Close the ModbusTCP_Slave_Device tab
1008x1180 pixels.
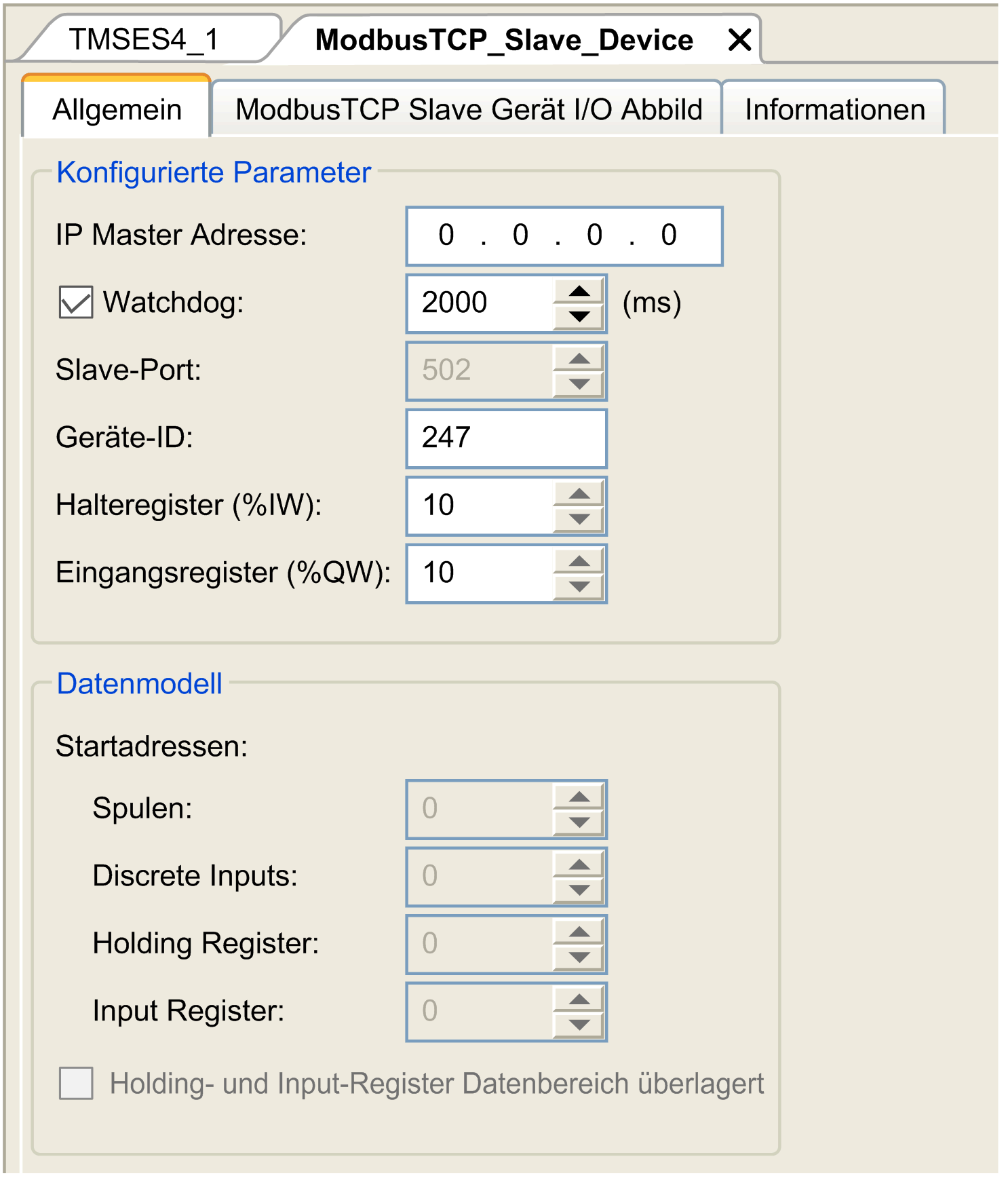coord(739,40)
